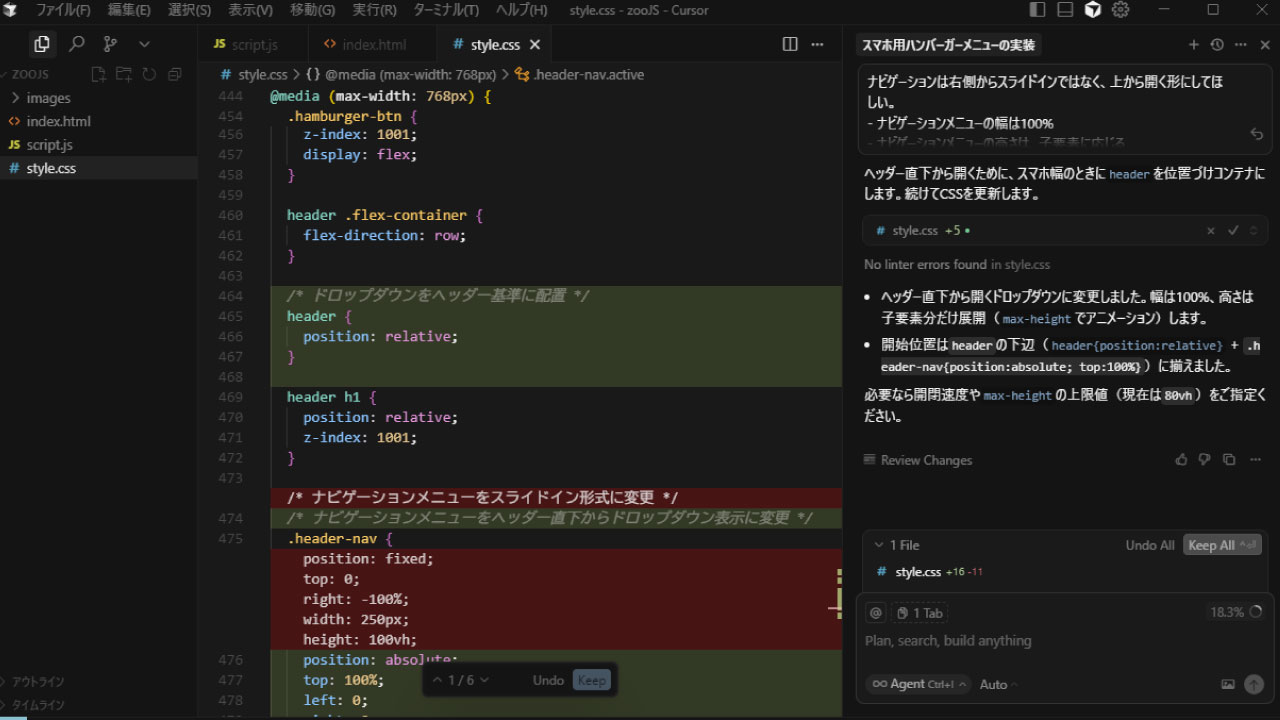
Task: Click Keep All changes button
Action: (1222, 545)
